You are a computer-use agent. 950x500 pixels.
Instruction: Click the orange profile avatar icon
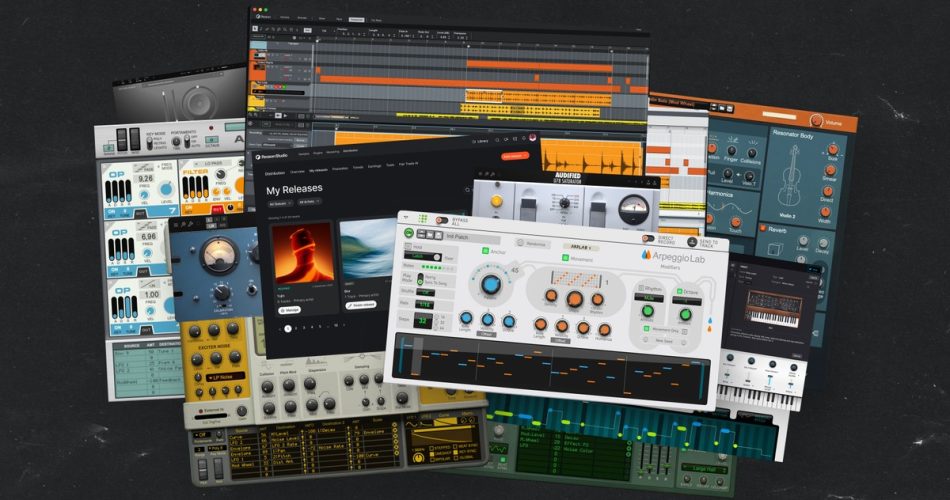[533, 138]
